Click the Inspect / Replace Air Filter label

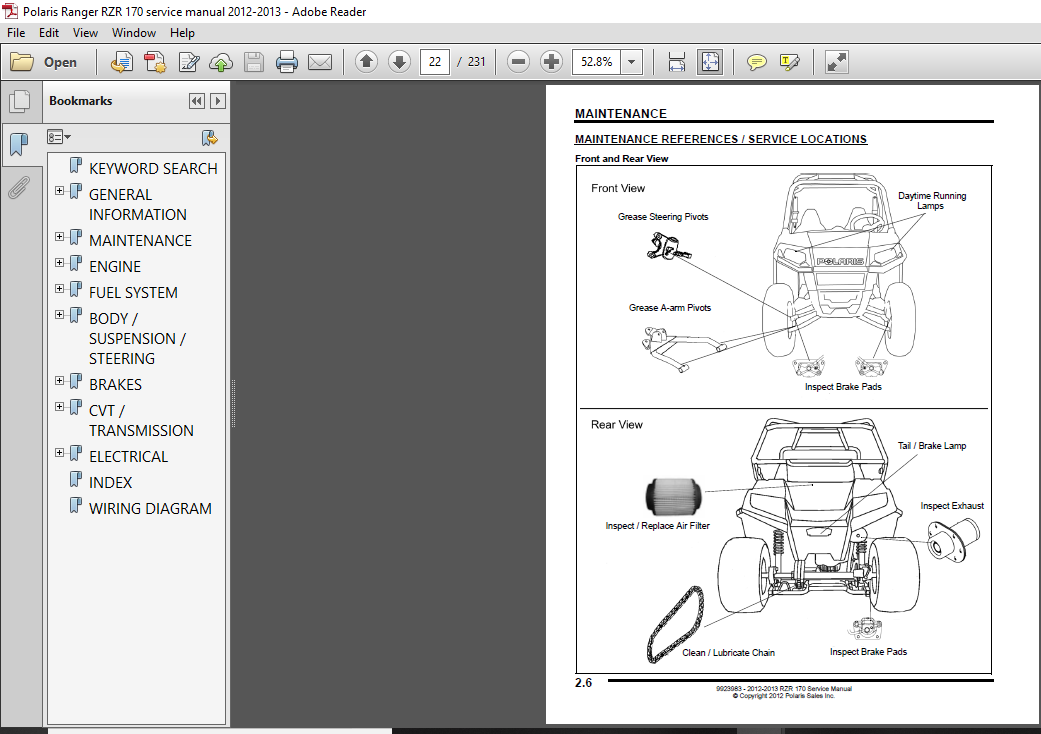tap(657, 526)
